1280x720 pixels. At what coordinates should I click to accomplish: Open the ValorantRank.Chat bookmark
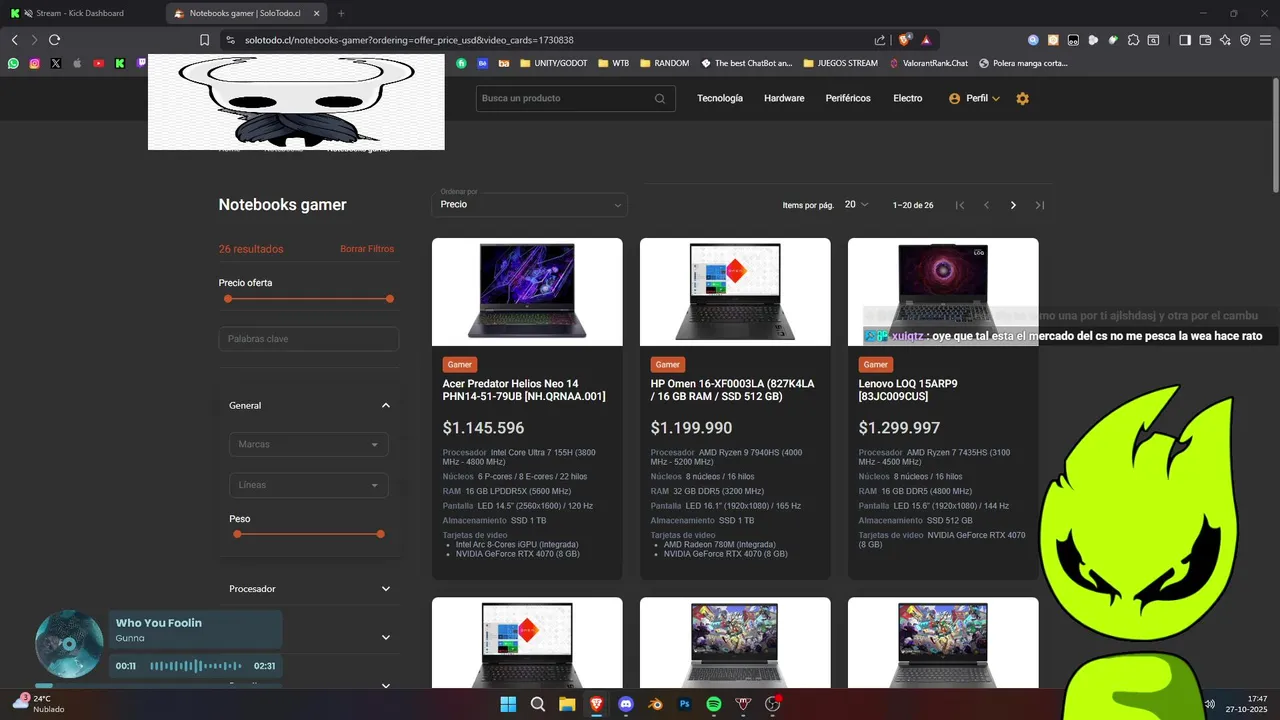point(928,63)
